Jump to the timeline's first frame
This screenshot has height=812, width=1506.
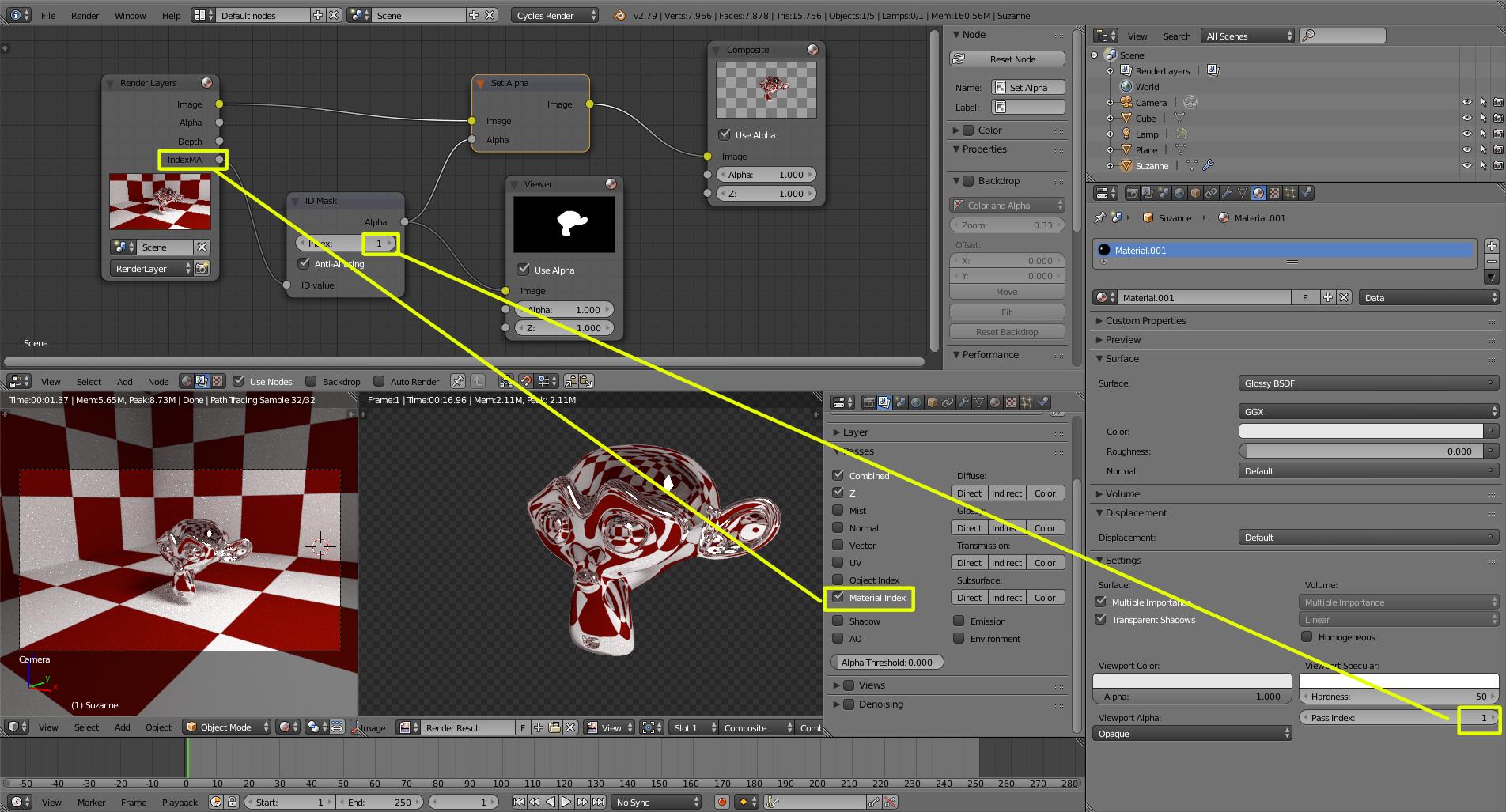(x=519, y=802)
